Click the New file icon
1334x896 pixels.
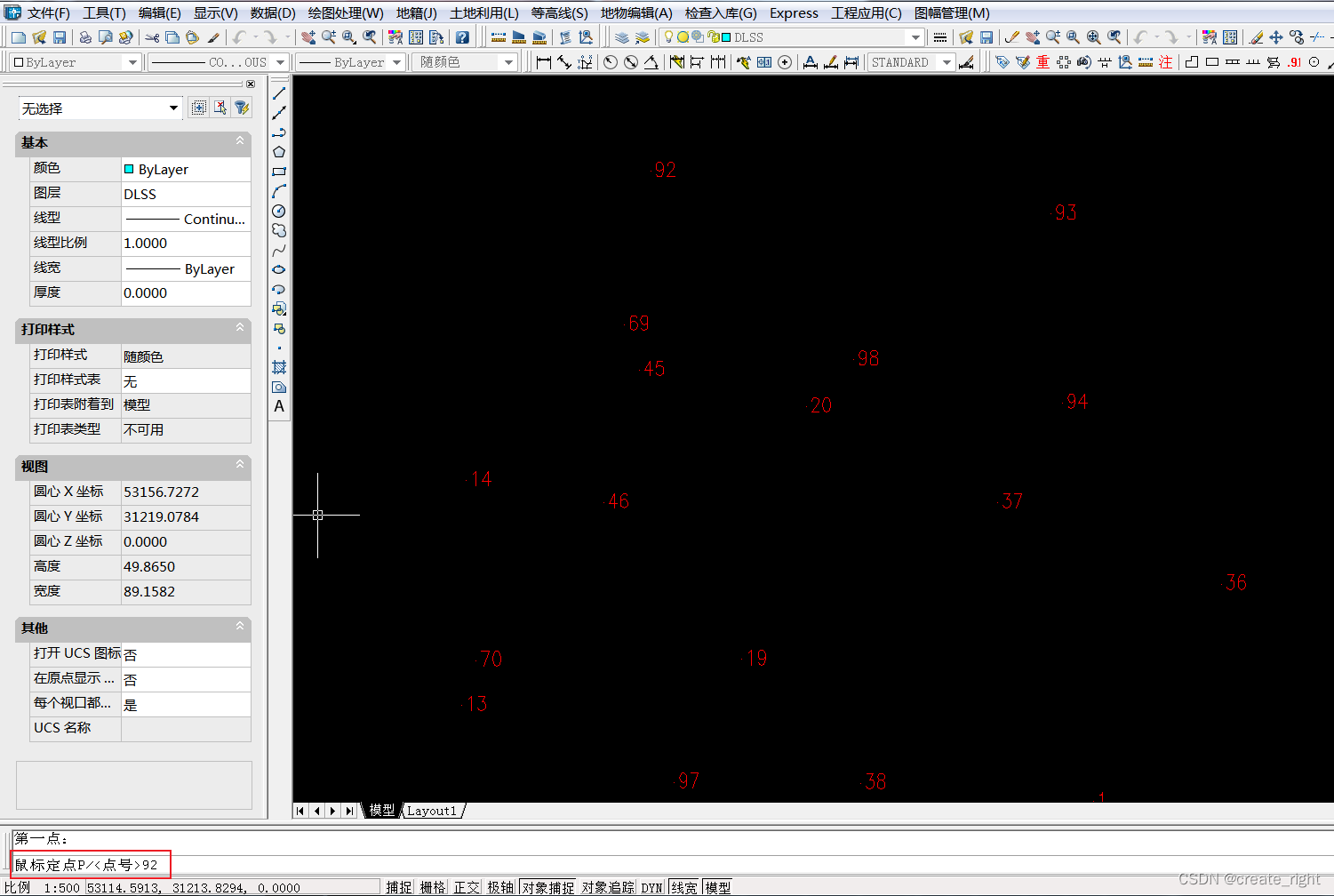tap(18, 37)
